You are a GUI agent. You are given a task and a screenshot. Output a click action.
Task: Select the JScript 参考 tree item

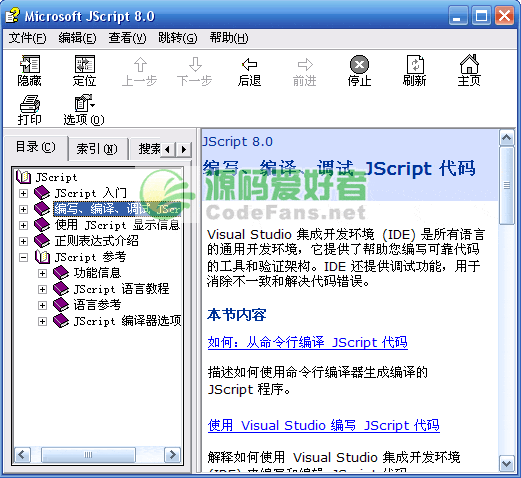[x=90, y=257]
